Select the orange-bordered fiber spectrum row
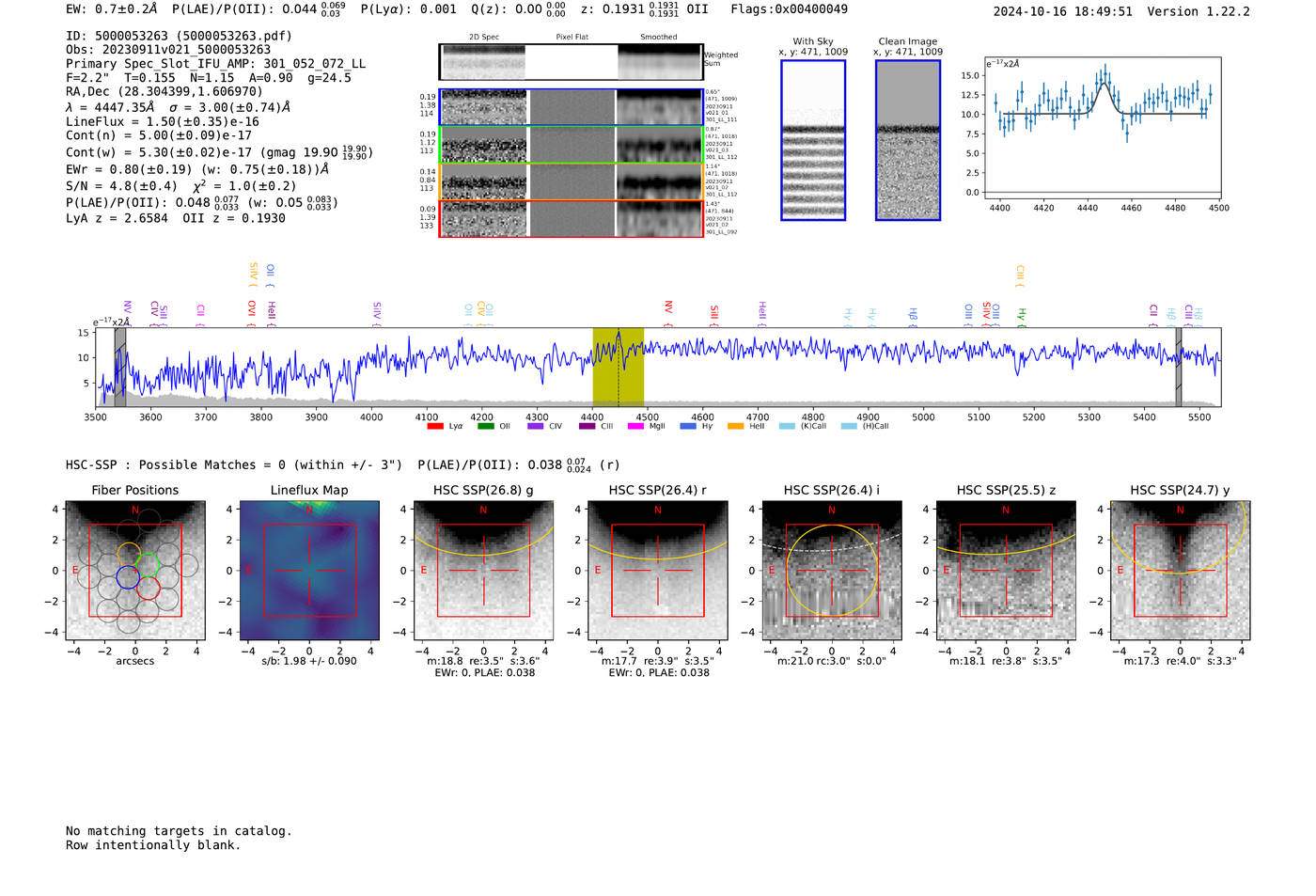 pos(572,181)
